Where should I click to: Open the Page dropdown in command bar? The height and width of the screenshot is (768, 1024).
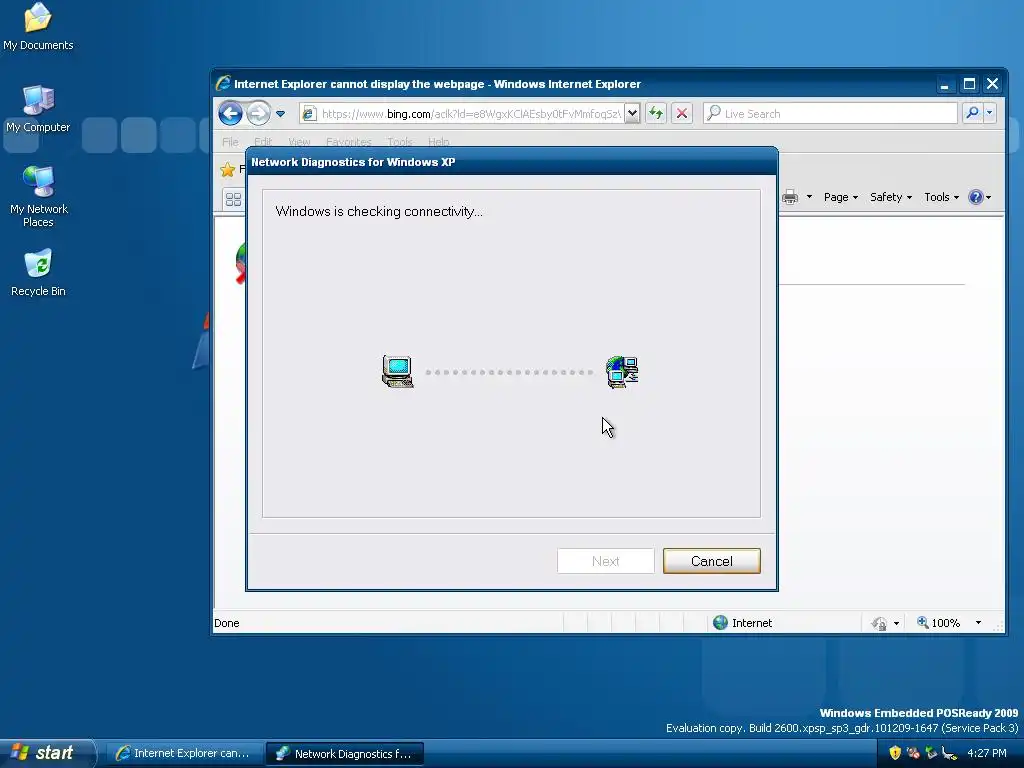coord(840,197)
